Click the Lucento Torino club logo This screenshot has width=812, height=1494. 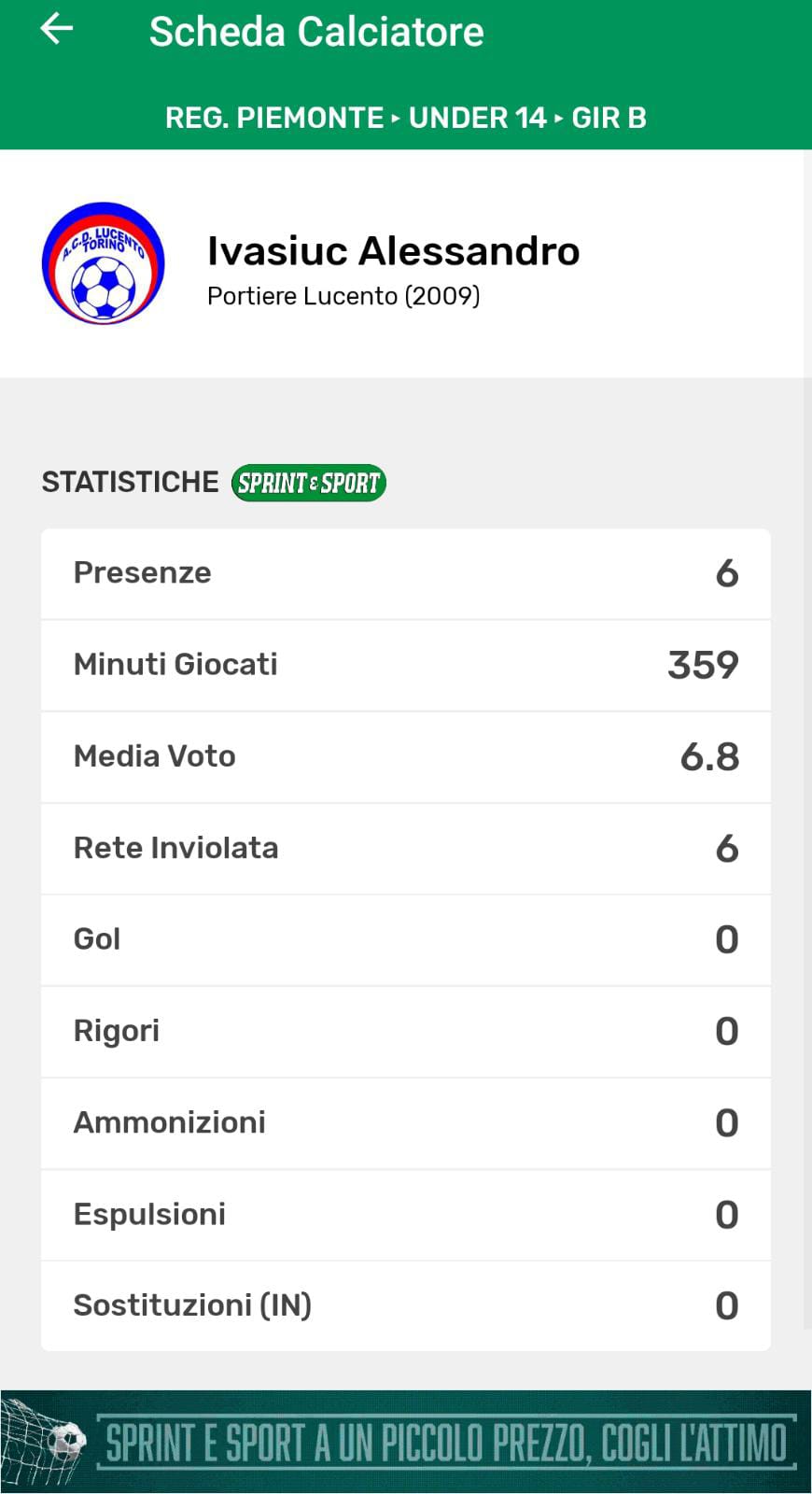(x=104, y=263)
